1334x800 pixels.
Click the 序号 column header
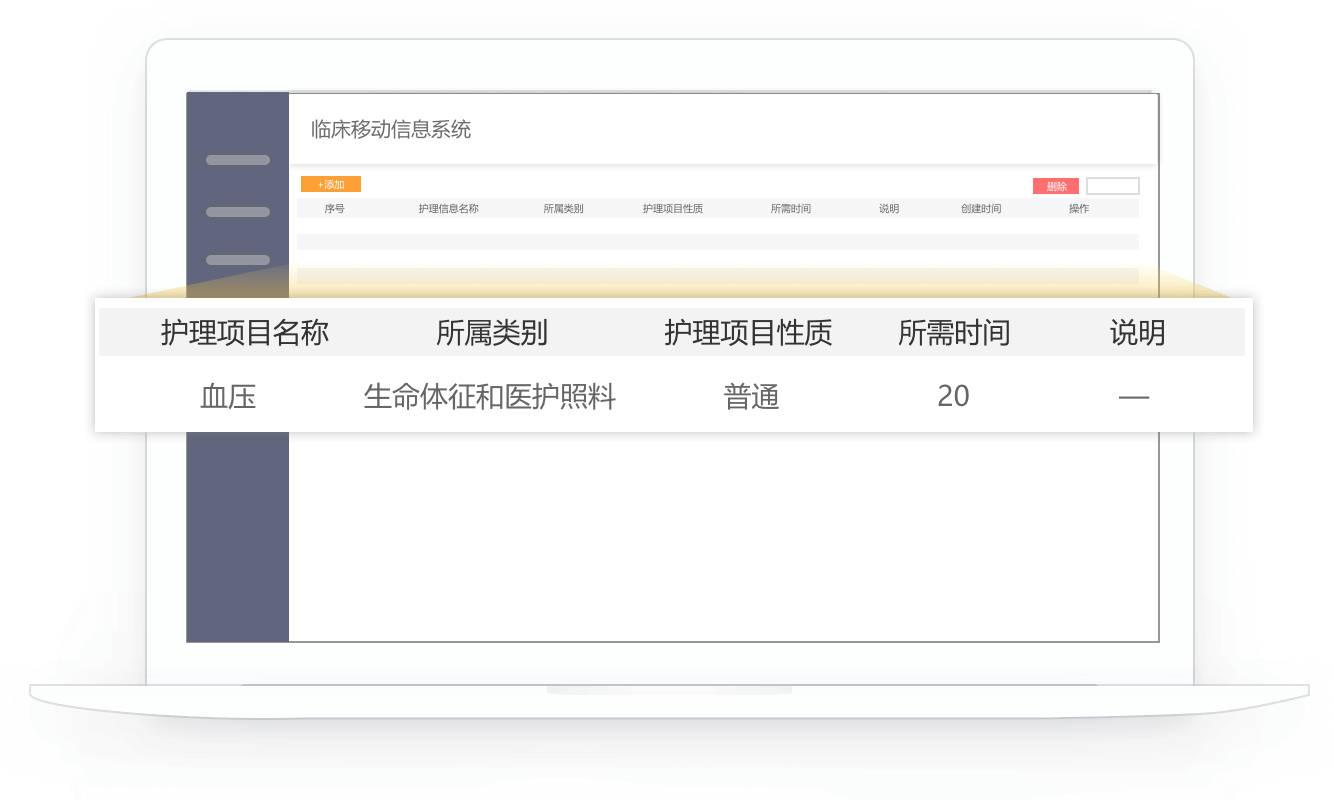pos(334,209)
